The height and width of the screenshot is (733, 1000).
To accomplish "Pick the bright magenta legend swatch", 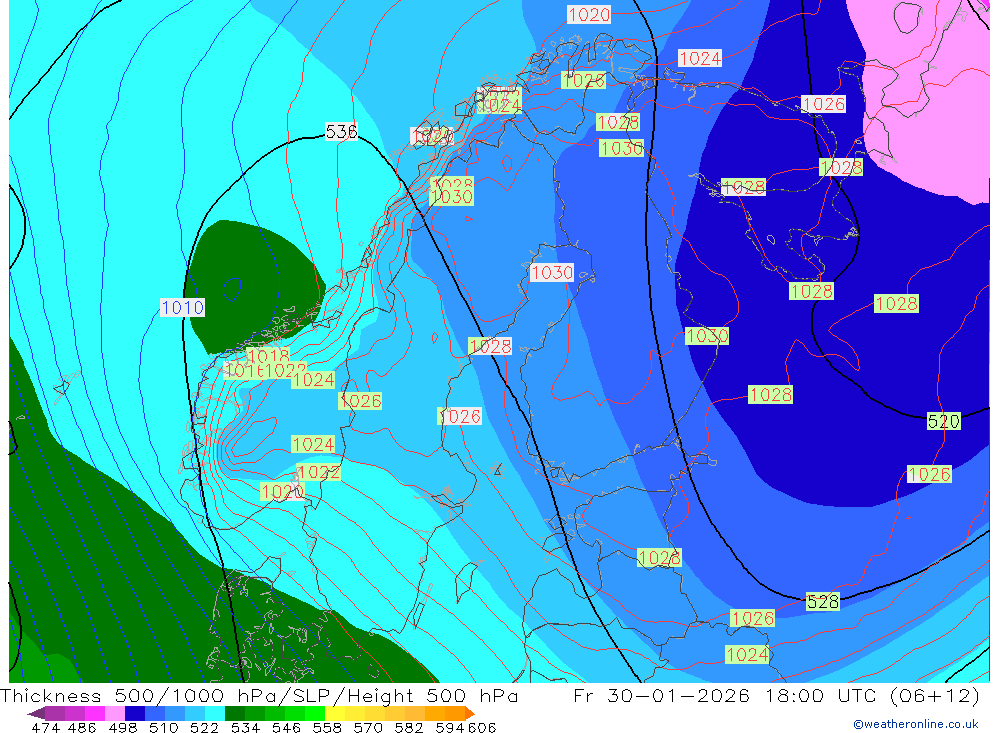I will coord(95,713).
